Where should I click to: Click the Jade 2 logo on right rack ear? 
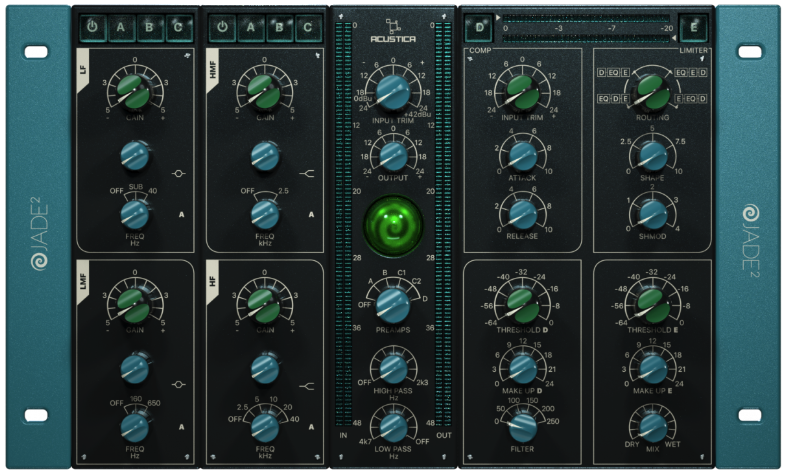coord(748,238)
